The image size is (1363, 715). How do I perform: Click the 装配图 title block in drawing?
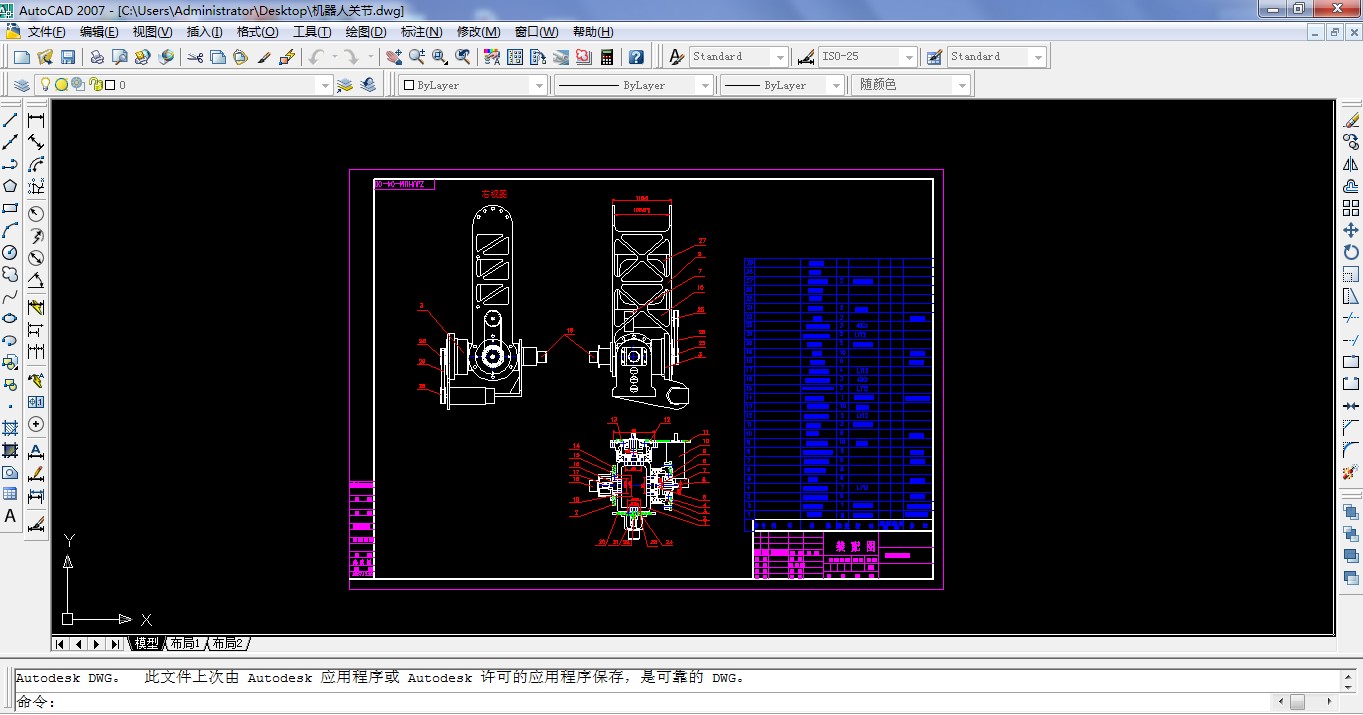point(856,547)
